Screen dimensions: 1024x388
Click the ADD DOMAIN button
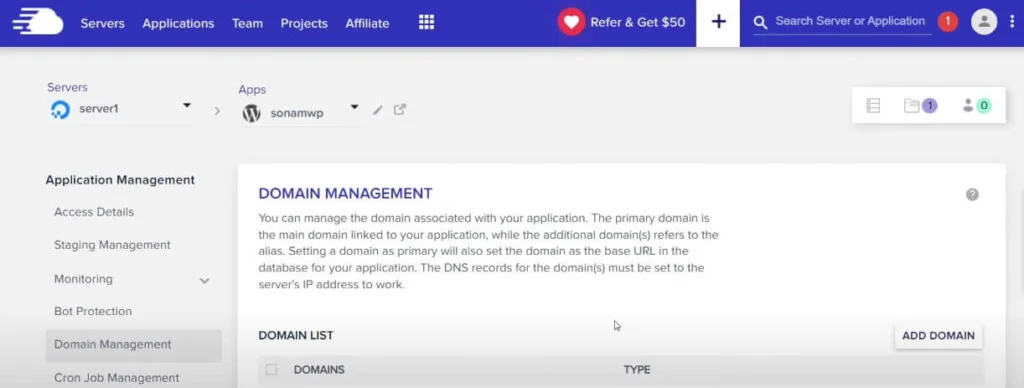pyautogui.click(x=938, y=336)
